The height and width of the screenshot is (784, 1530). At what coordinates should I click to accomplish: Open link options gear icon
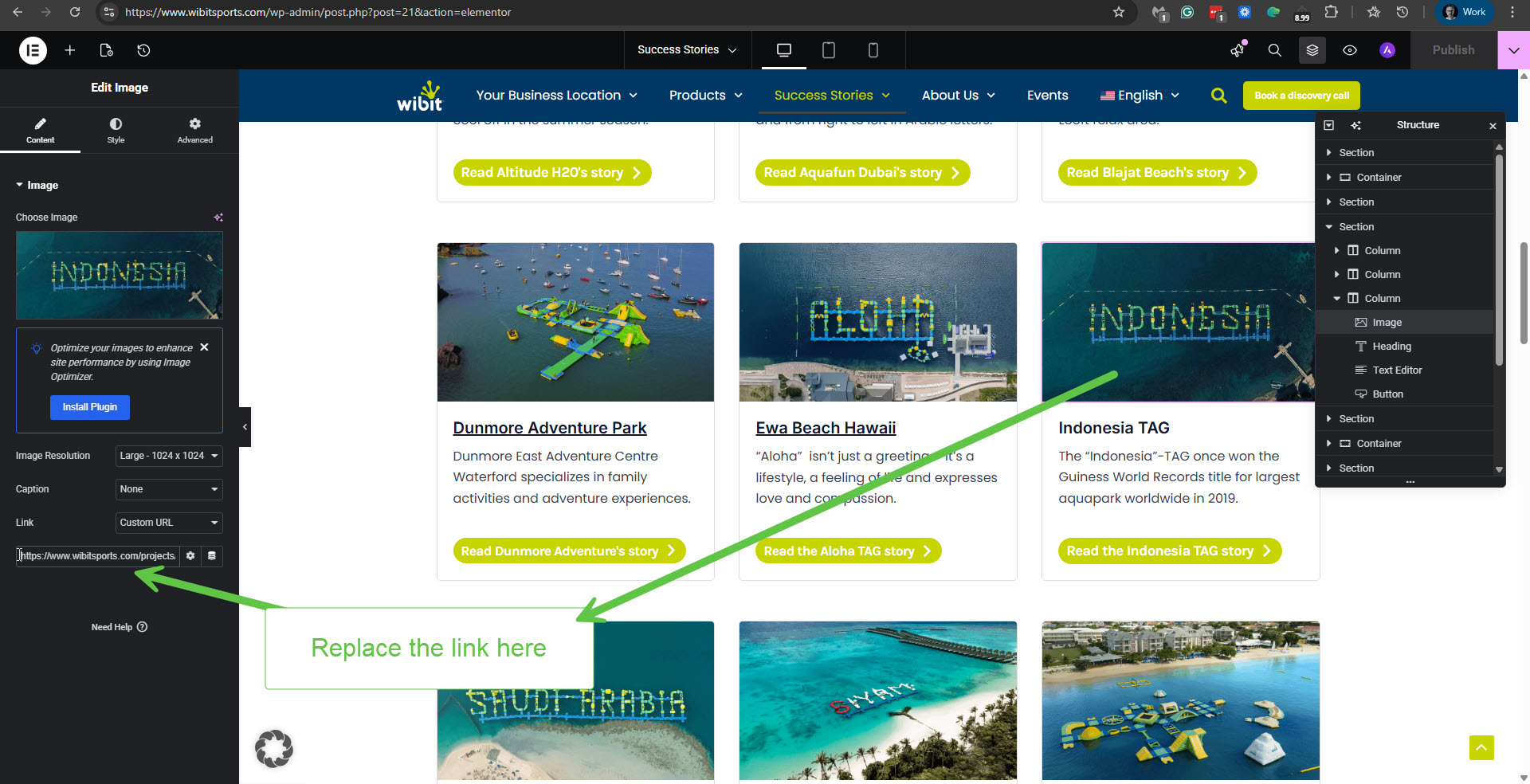pyautogui.click(x=190, y=556)
